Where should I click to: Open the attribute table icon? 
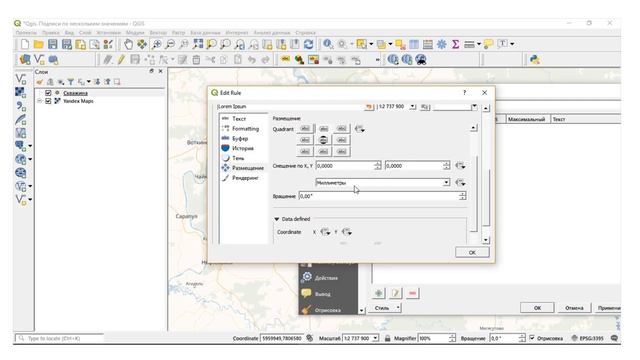[x=414, y=44]
